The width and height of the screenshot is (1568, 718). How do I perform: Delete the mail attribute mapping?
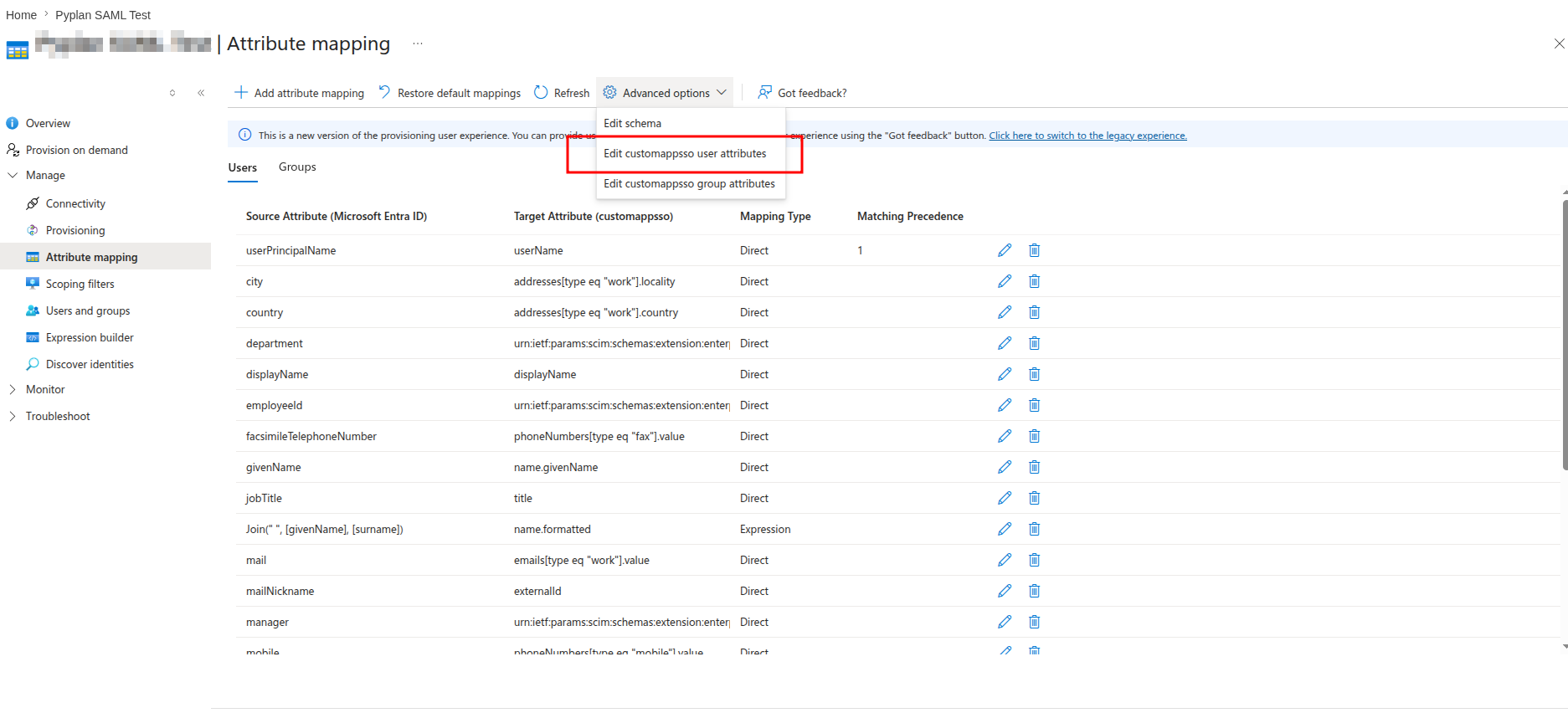pyautogui.click(x=1035, y=560)
